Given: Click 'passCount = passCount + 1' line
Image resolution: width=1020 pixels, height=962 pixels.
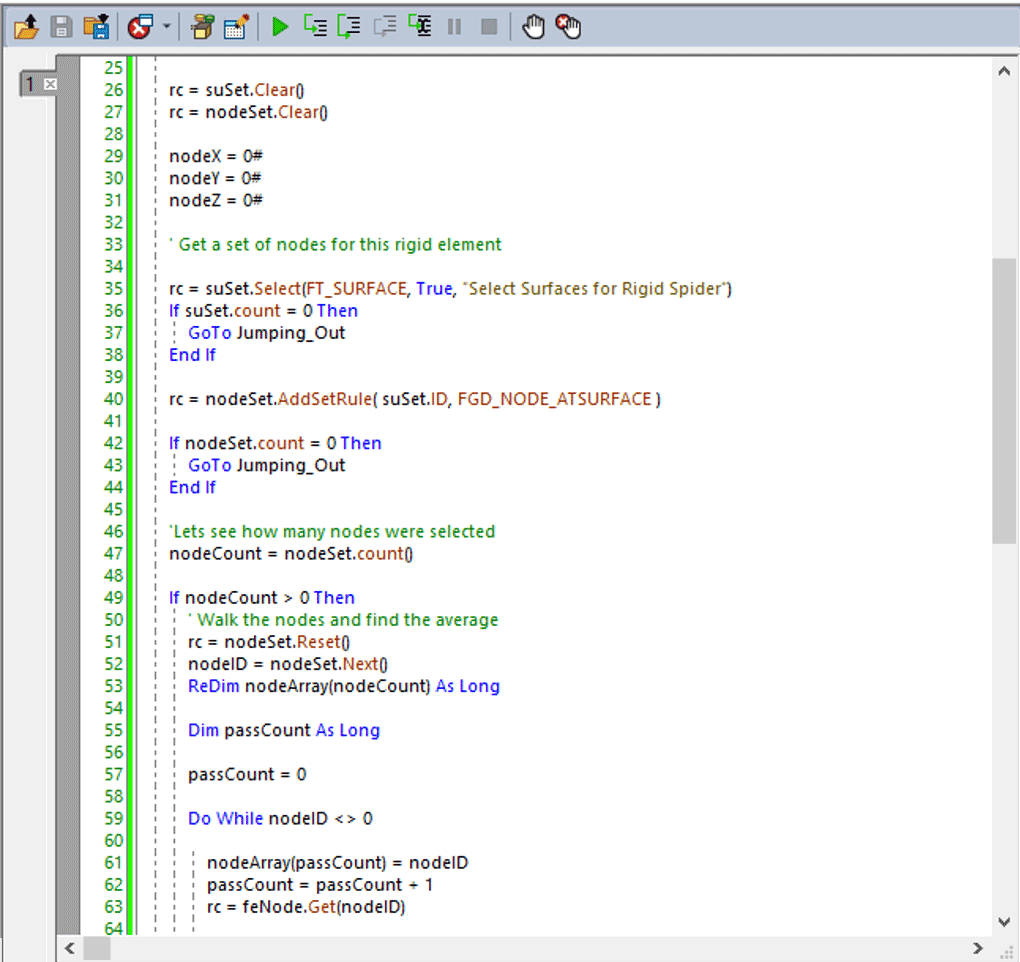Looking at the screenshot, I should 319,885.
